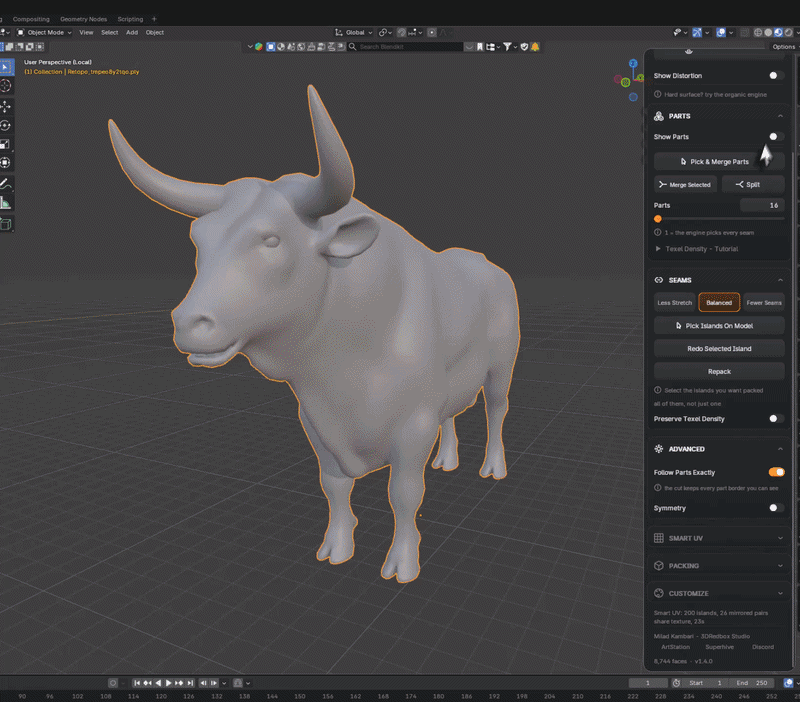Click the shield checkmark icon in header

[524, 47]
